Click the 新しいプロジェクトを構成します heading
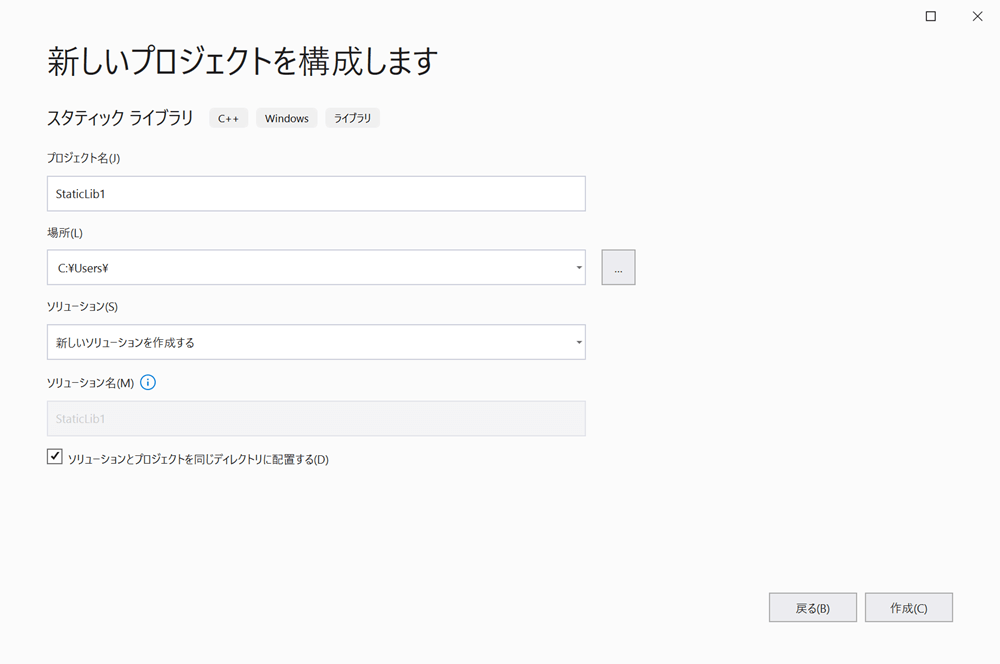1000x664 pixels. [x=242, y=61]
